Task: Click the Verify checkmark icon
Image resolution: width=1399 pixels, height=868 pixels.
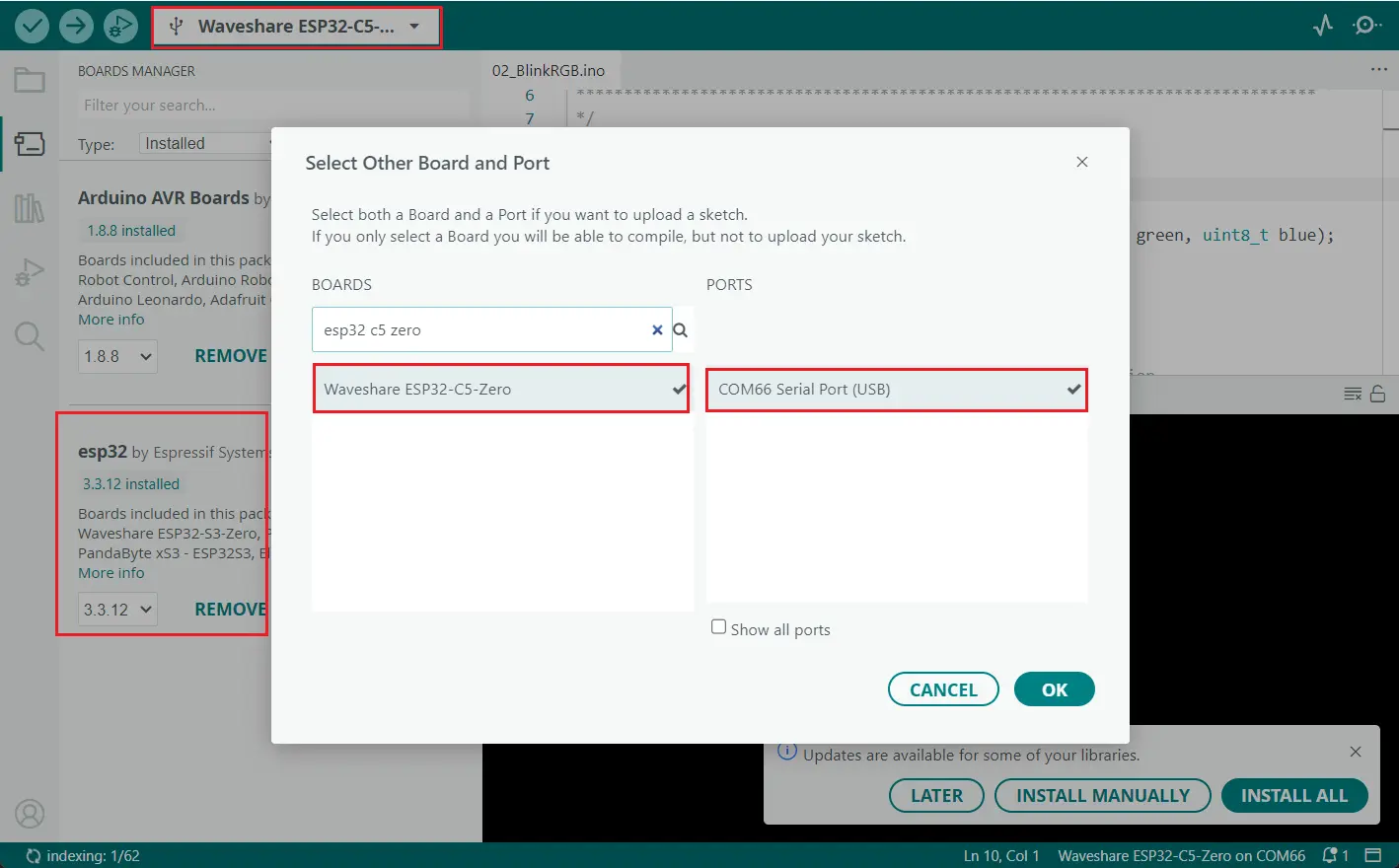Action: [x=32, y=26]
